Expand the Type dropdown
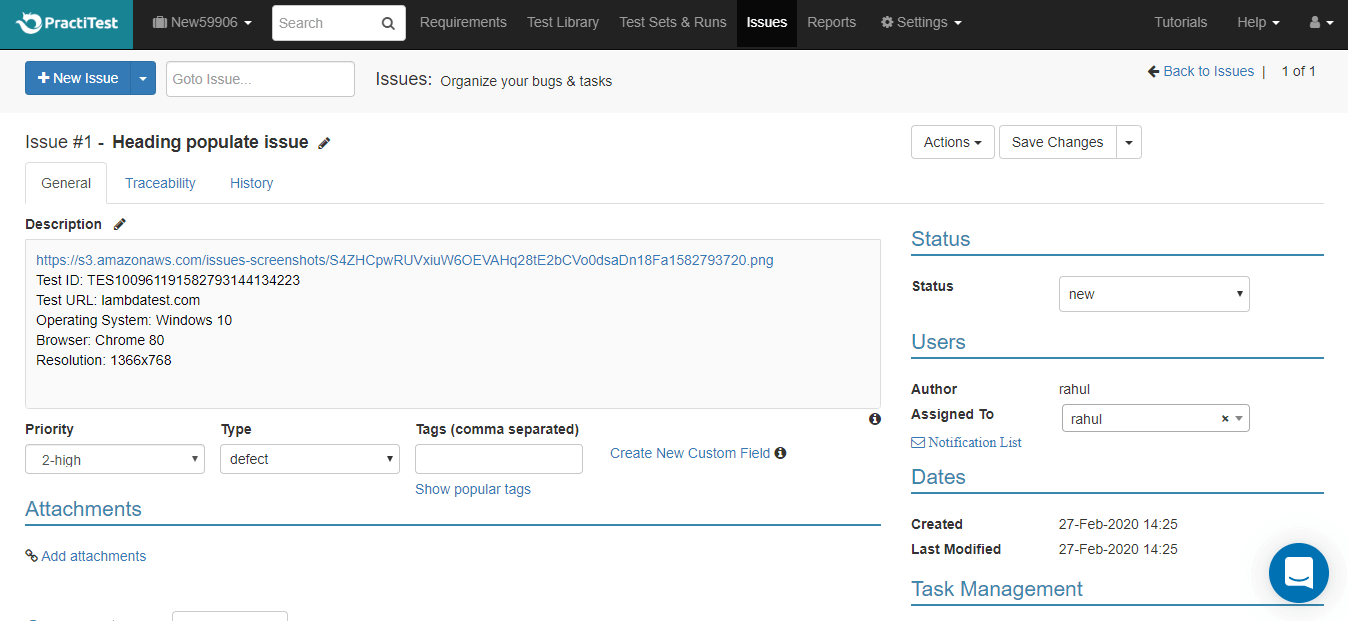Viewport: 1348px width, 621px height. (310, 459)
